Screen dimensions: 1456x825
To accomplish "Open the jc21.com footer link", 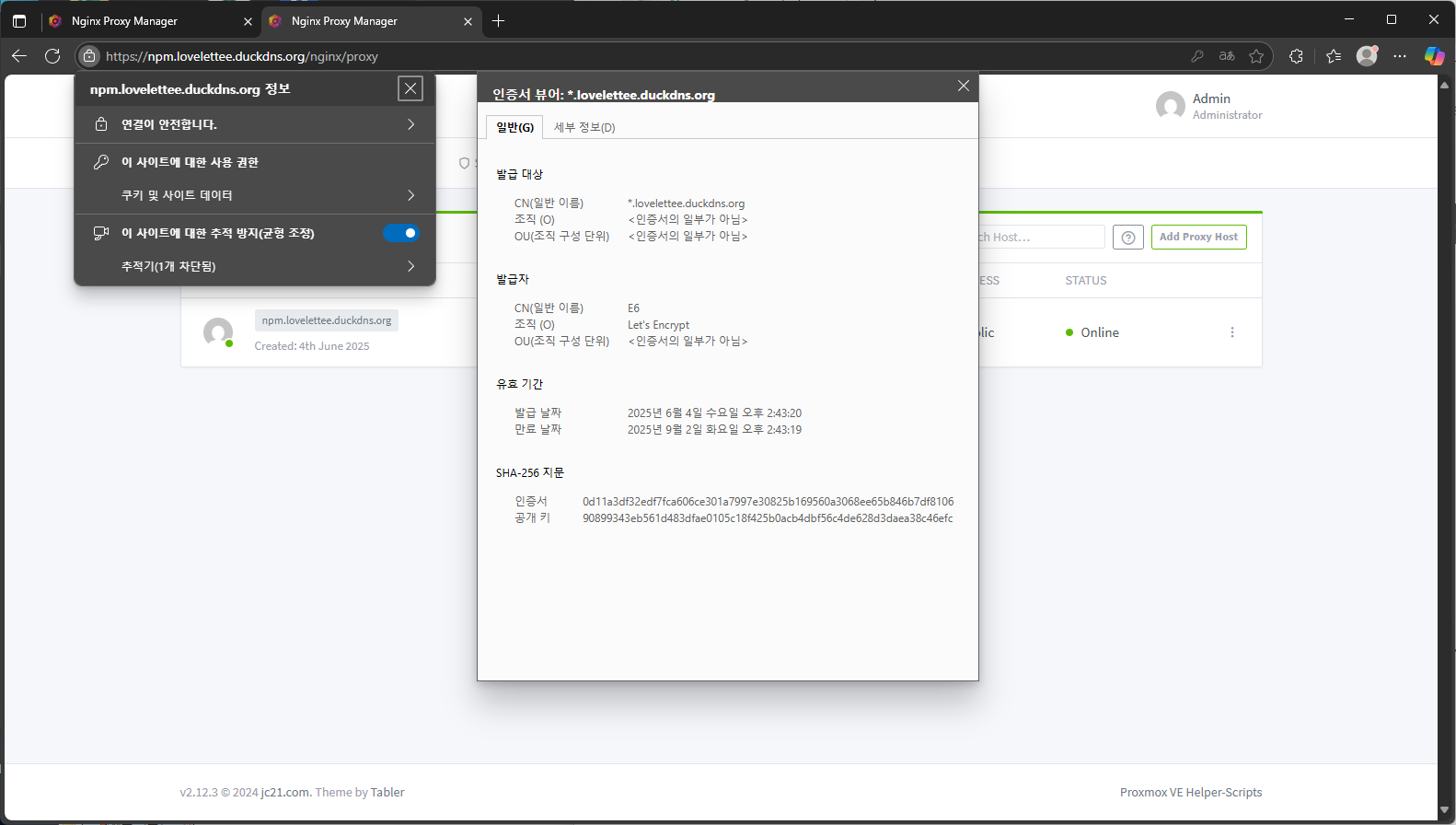I will tap(285, 792).
